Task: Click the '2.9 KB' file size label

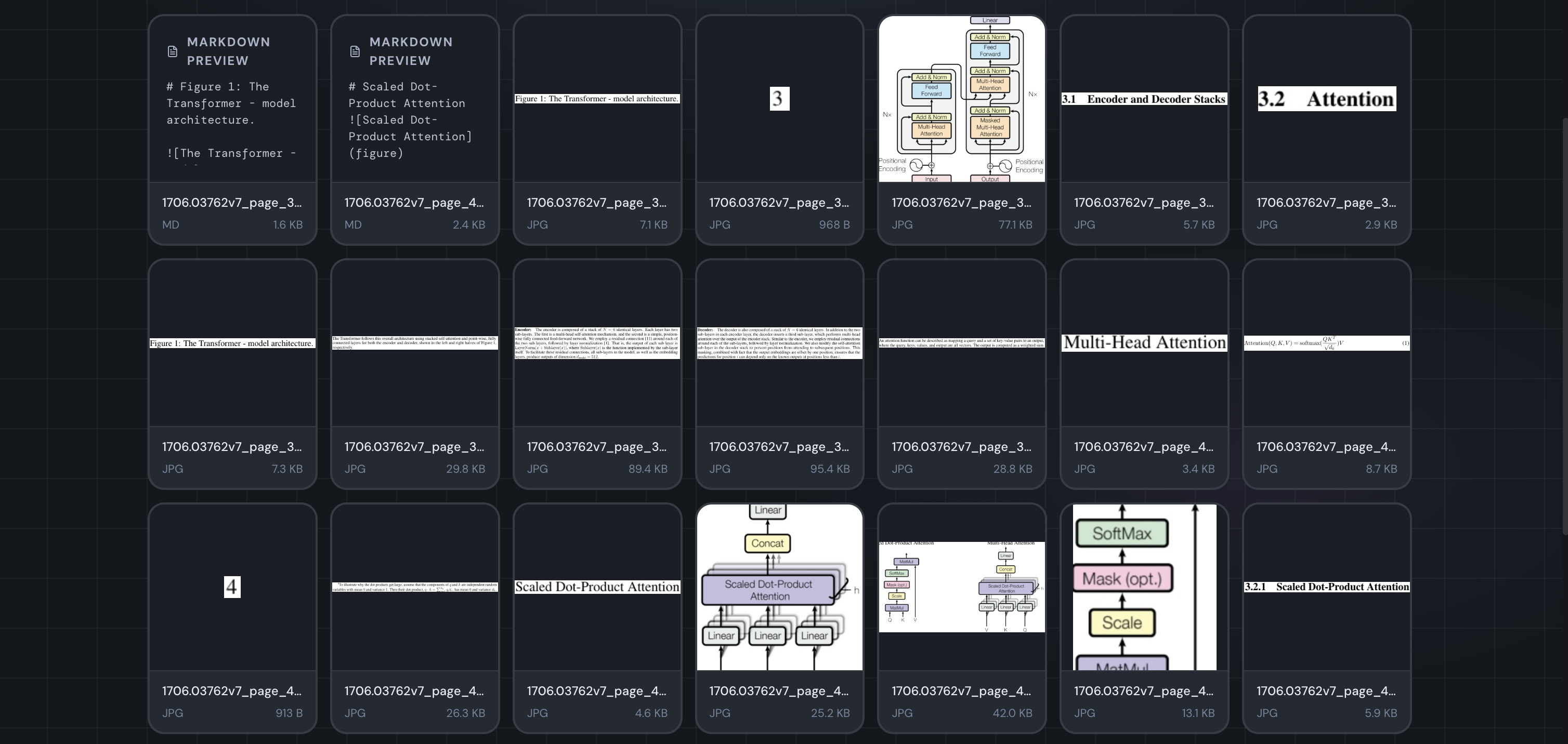Action: coord(1381,224)
